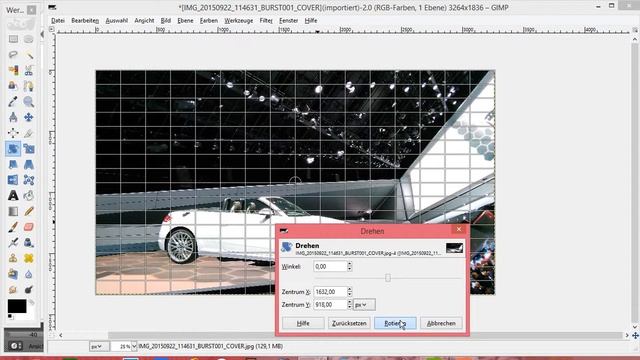Select the Crop tool
This screenshot has width=640, height=360.
click(29, 133)
